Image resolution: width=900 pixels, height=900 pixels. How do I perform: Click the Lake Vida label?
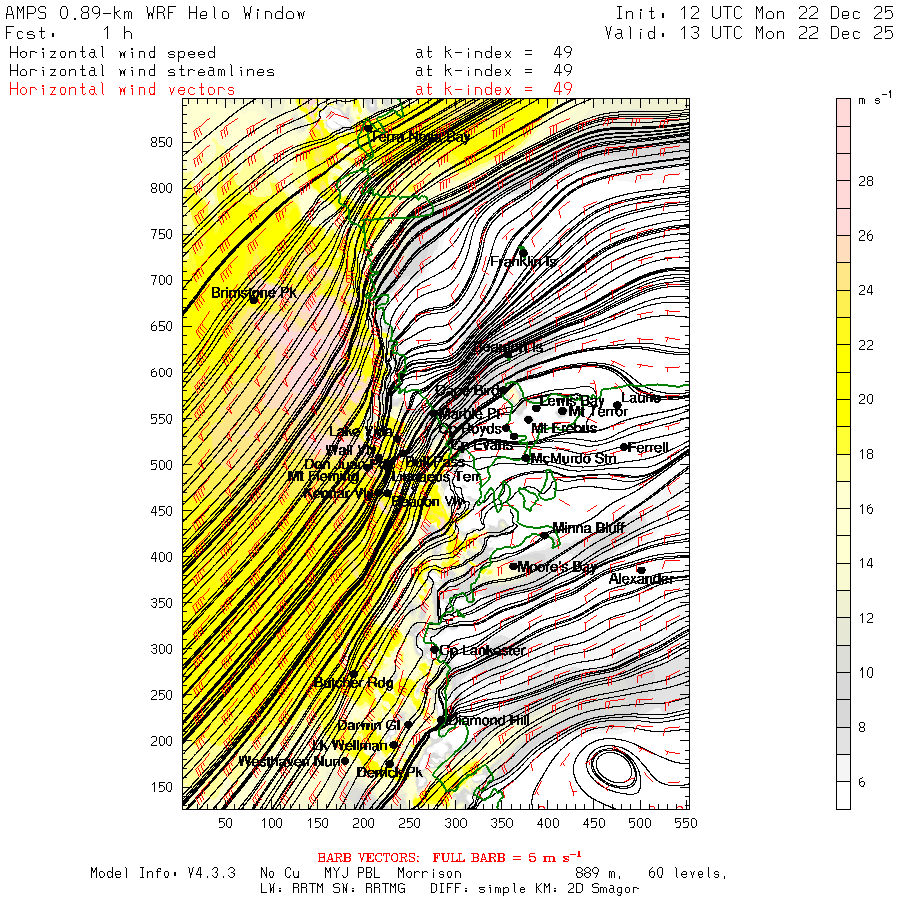360,432
